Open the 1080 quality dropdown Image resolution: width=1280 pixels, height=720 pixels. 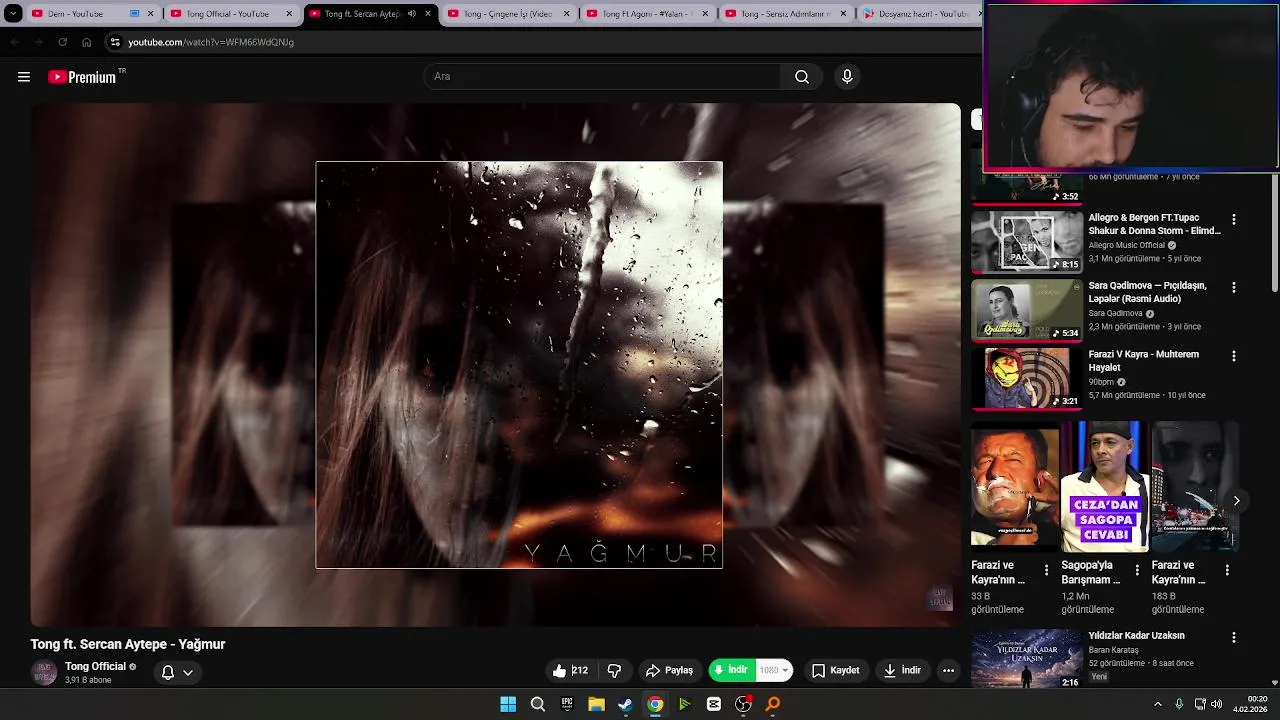point(775,670)
